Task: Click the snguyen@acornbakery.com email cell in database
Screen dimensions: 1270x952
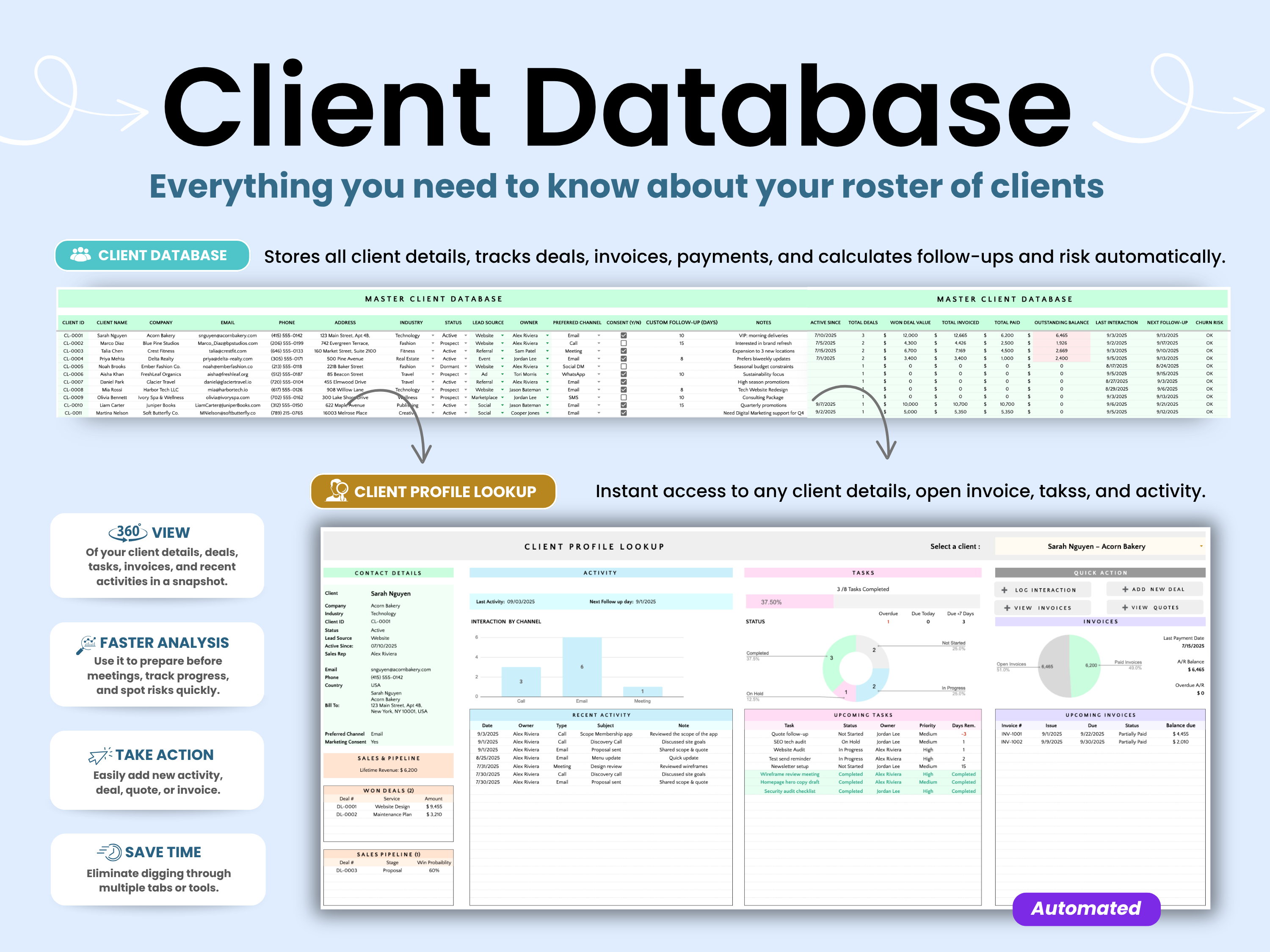Action: [x=227, y=336]
